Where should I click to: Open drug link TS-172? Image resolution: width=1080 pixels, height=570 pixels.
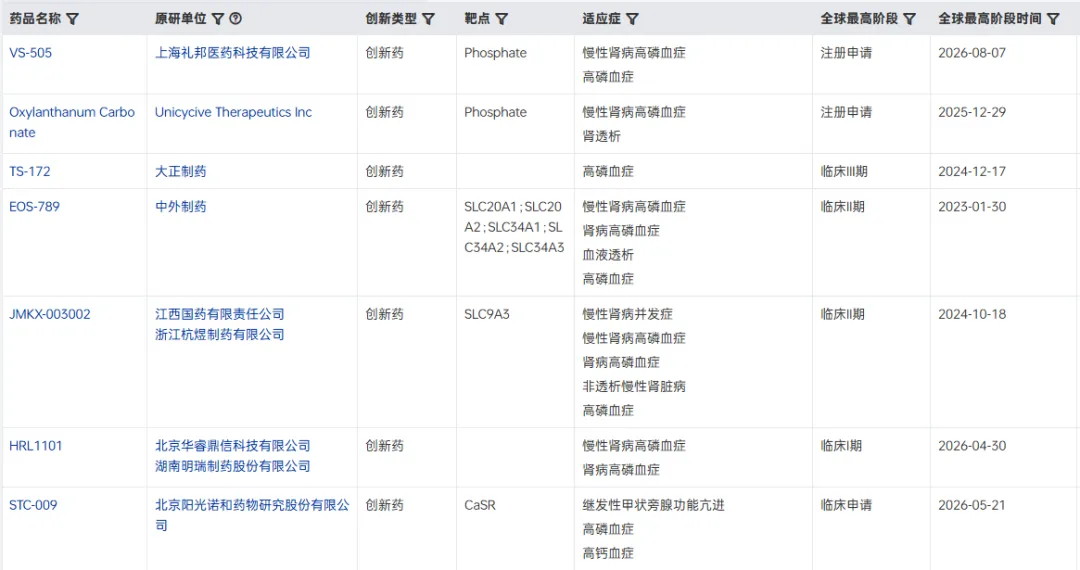coord(30,171)
